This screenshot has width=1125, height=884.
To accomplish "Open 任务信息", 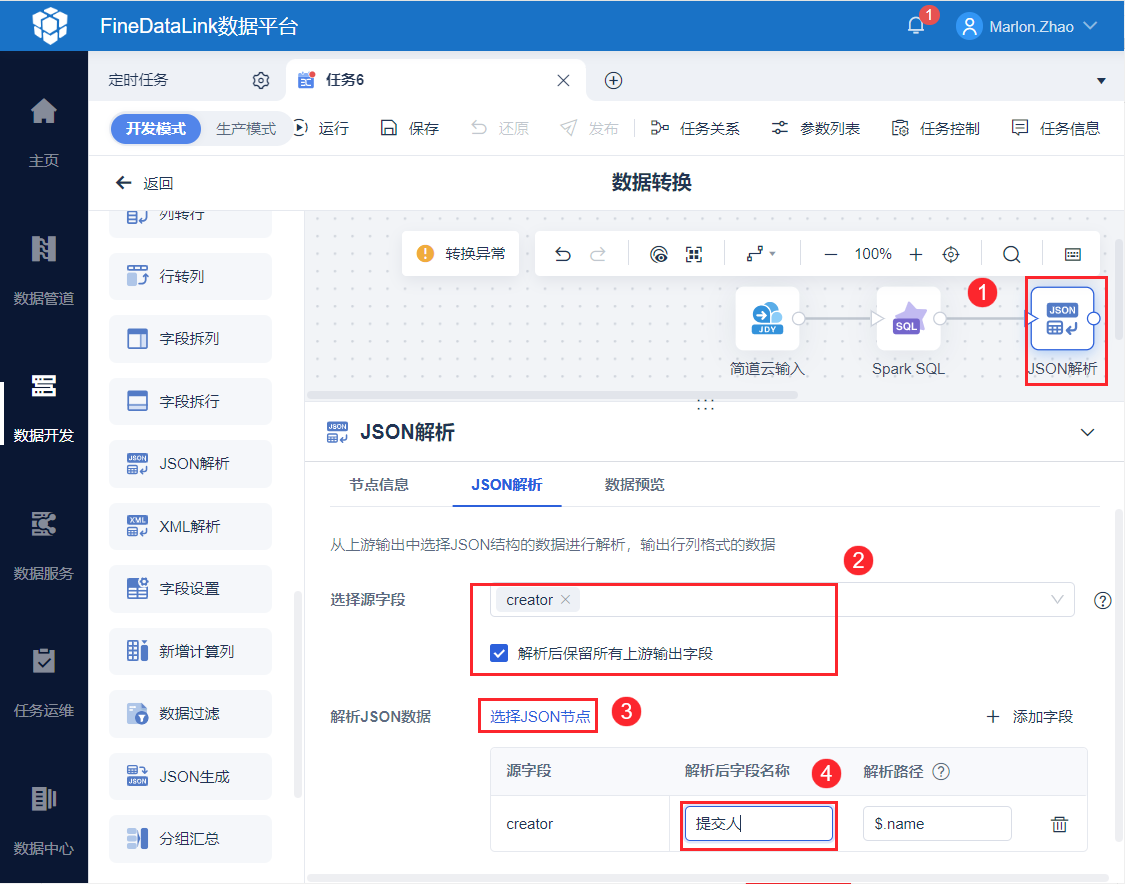I will [1055, 128].
